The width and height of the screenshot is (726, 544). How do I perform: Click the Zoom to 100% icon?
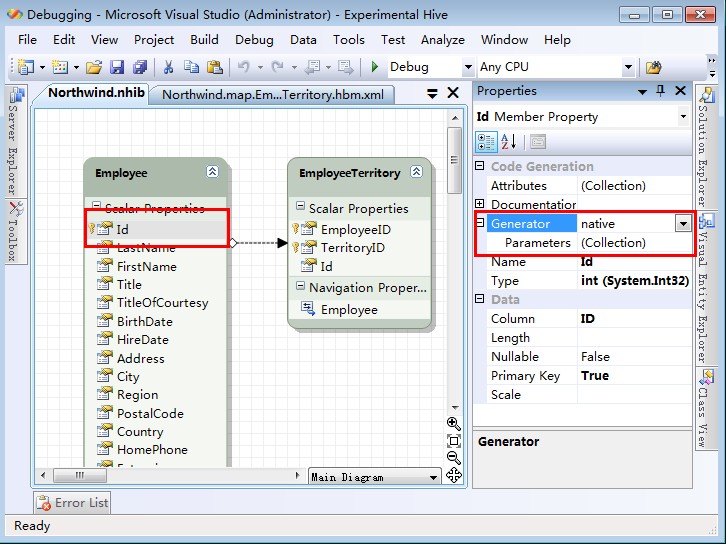pyautogui.click(x=454, y=441)
